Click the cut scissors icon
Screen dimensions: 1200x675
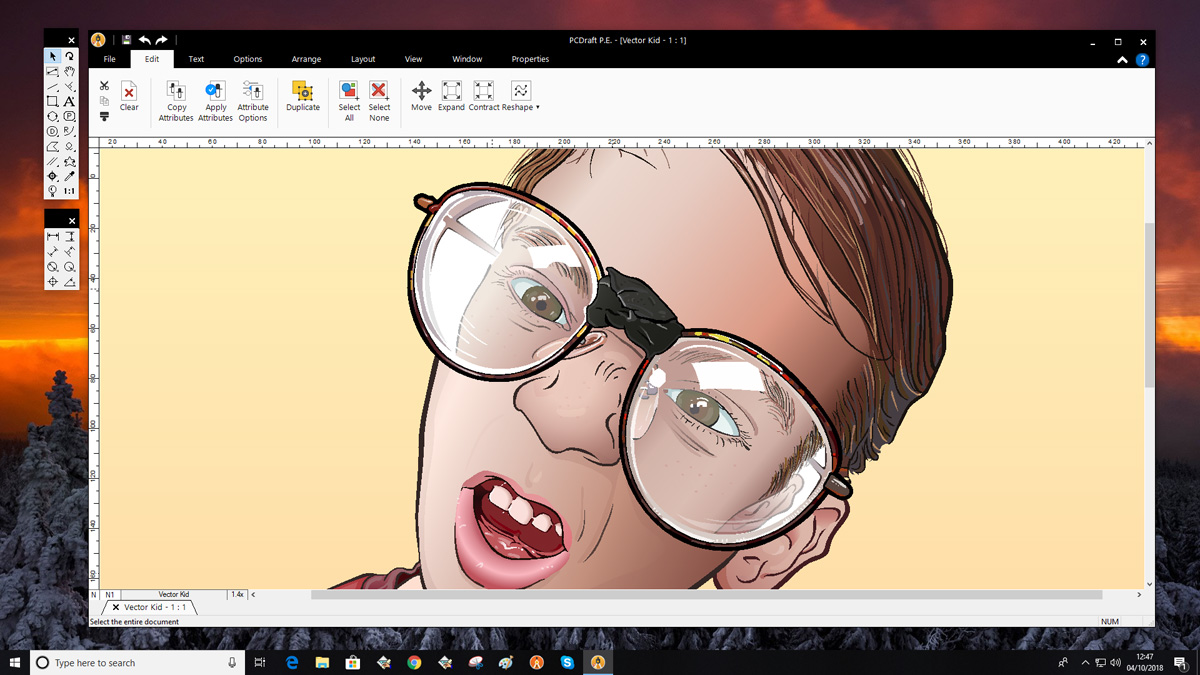[x=104, y=86]
